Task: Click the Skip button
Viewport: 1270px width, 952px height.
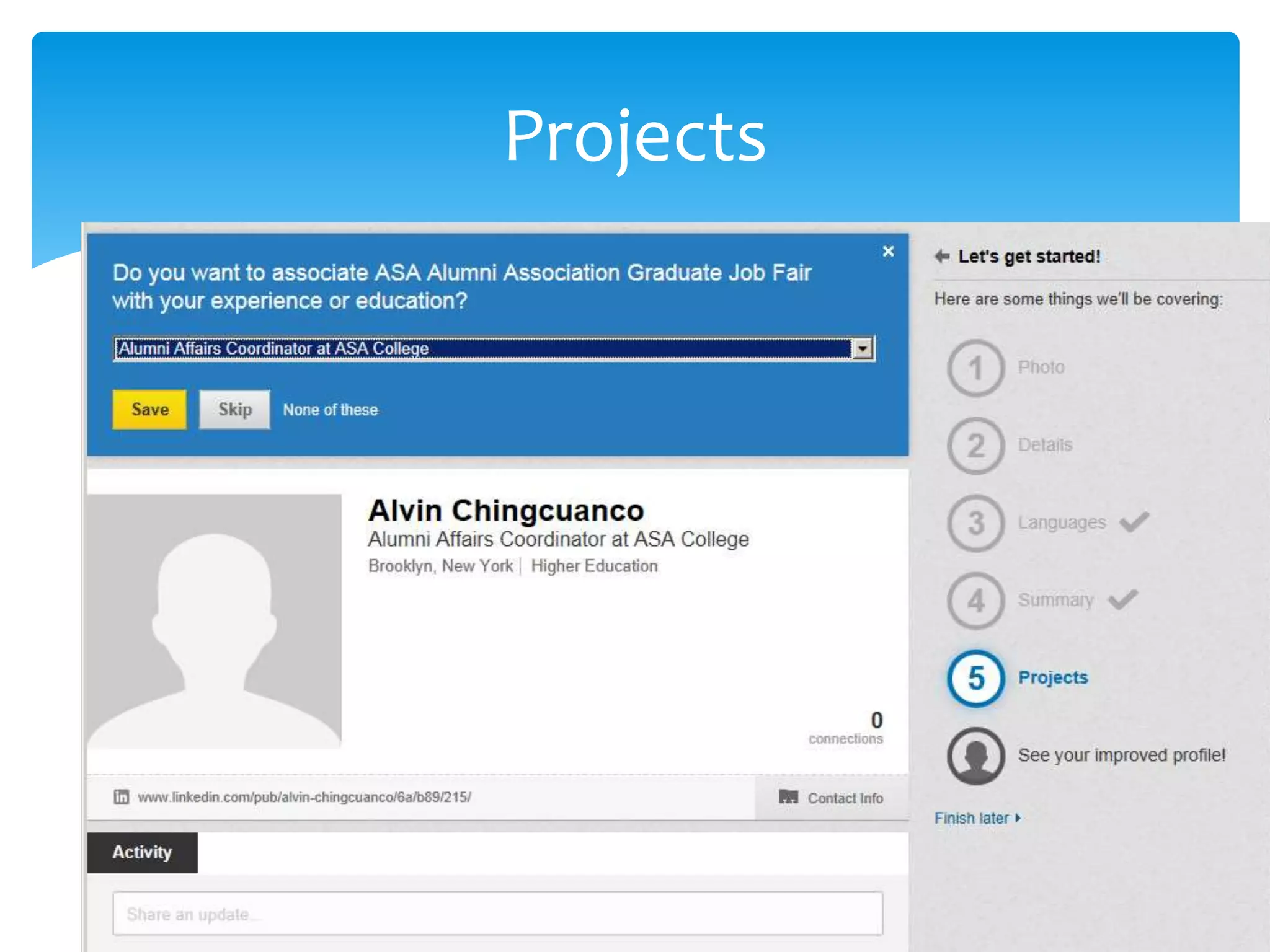Action: click(x=234, y=409)
